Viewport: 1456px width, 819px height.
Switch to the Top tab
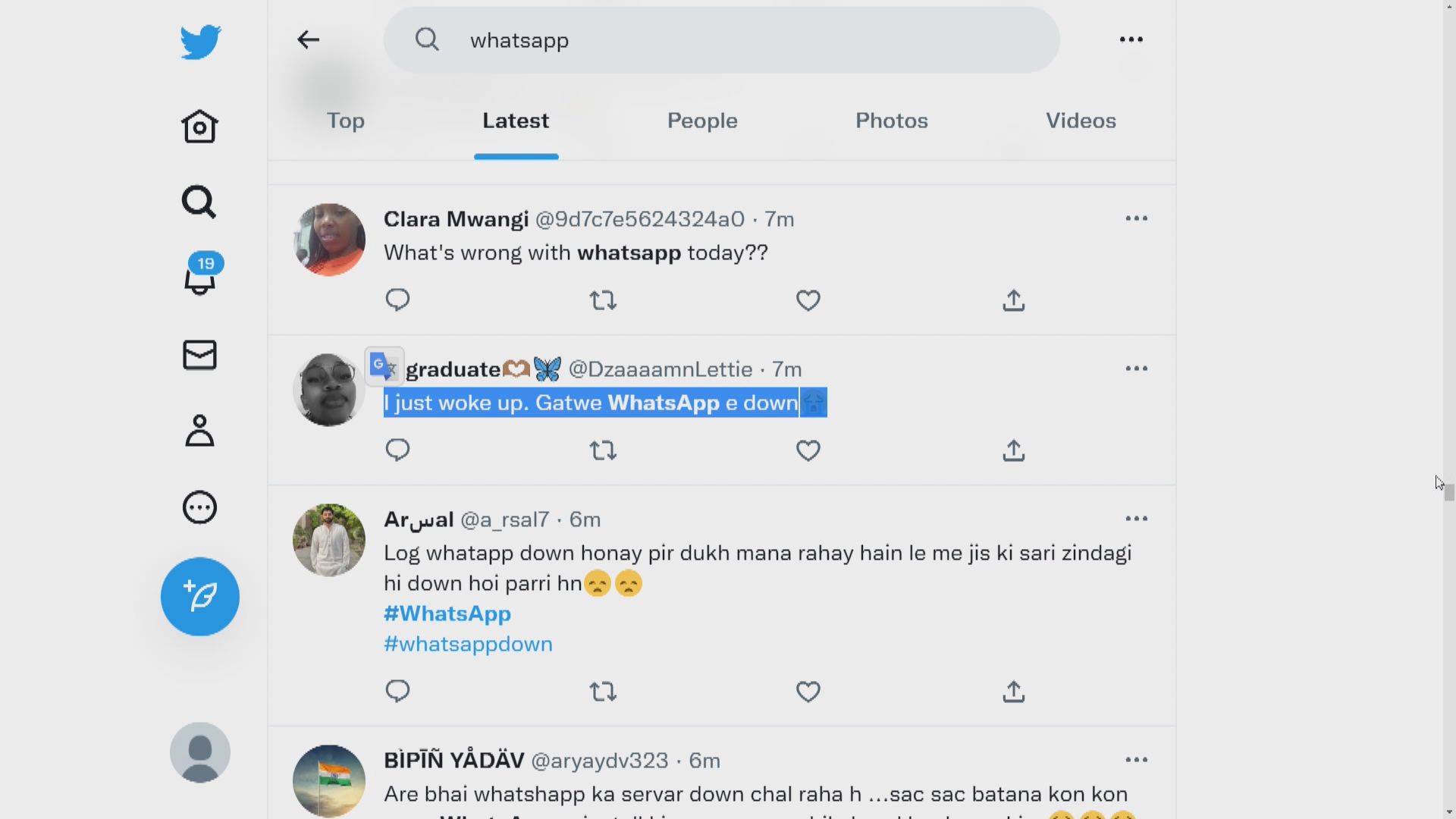click(x=346, y=120)
